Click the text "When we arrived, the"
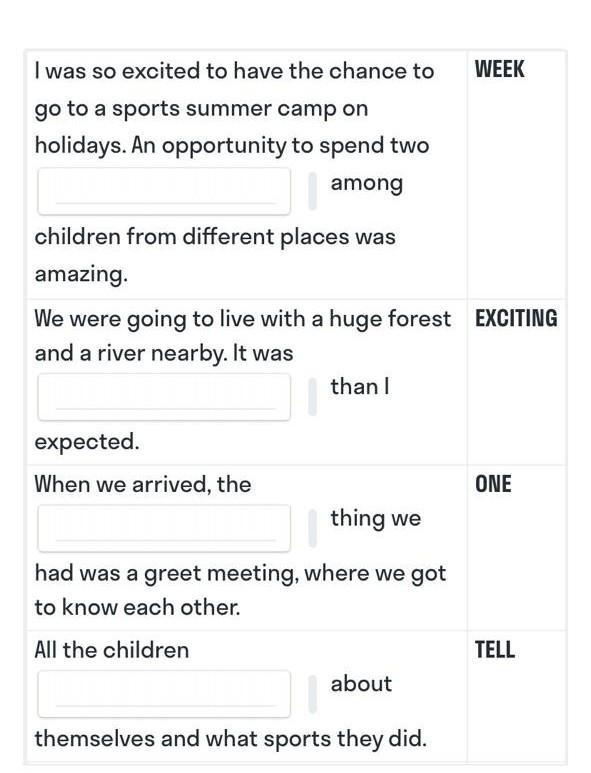The height and width of the screenshot is (773, 591). coord(143,485)
